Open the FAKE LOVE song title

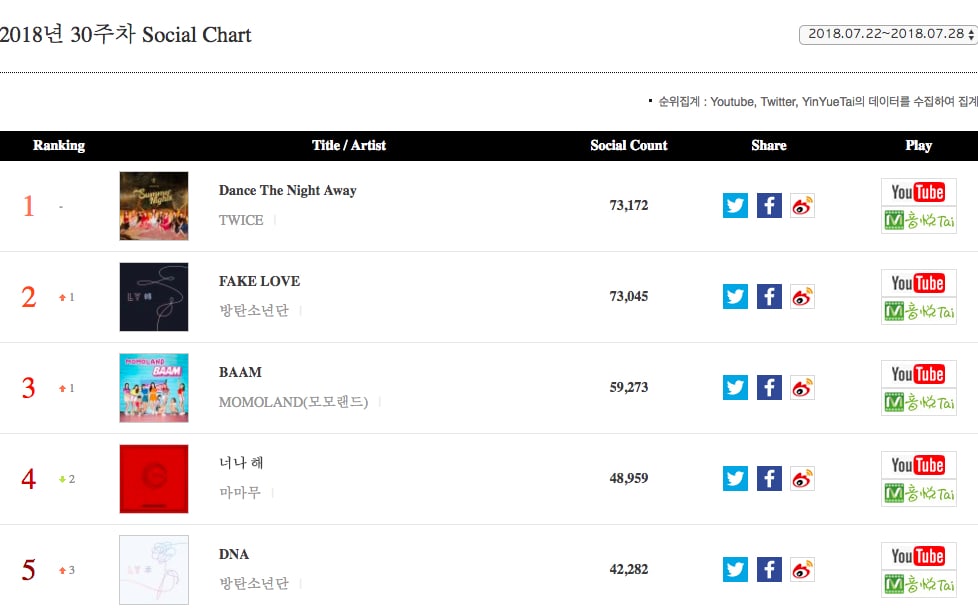259,282
